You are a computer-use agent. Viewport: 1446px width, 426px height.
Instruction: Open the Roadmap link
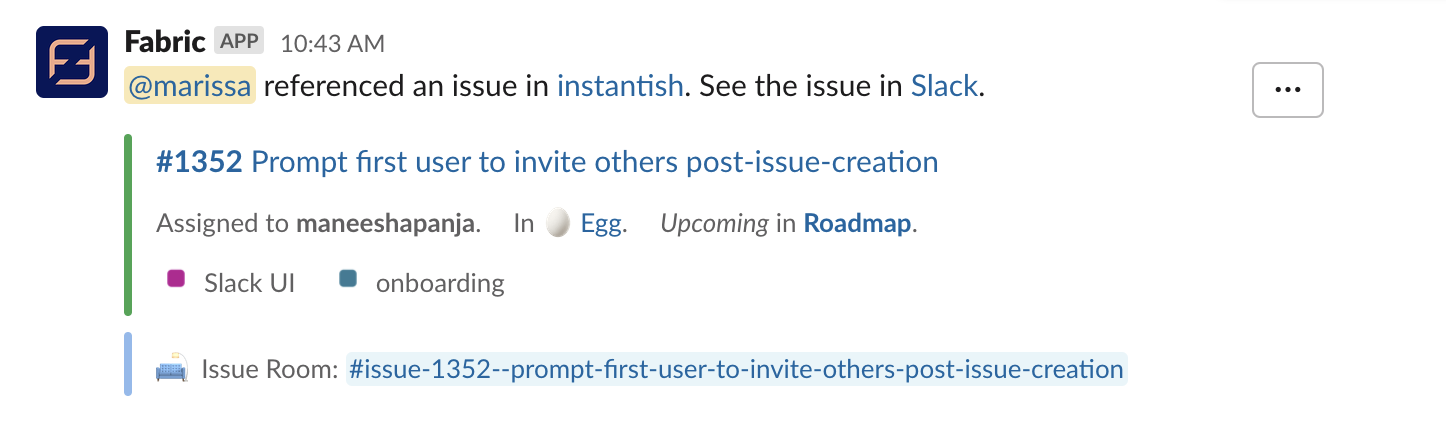[x=857, y=224]
